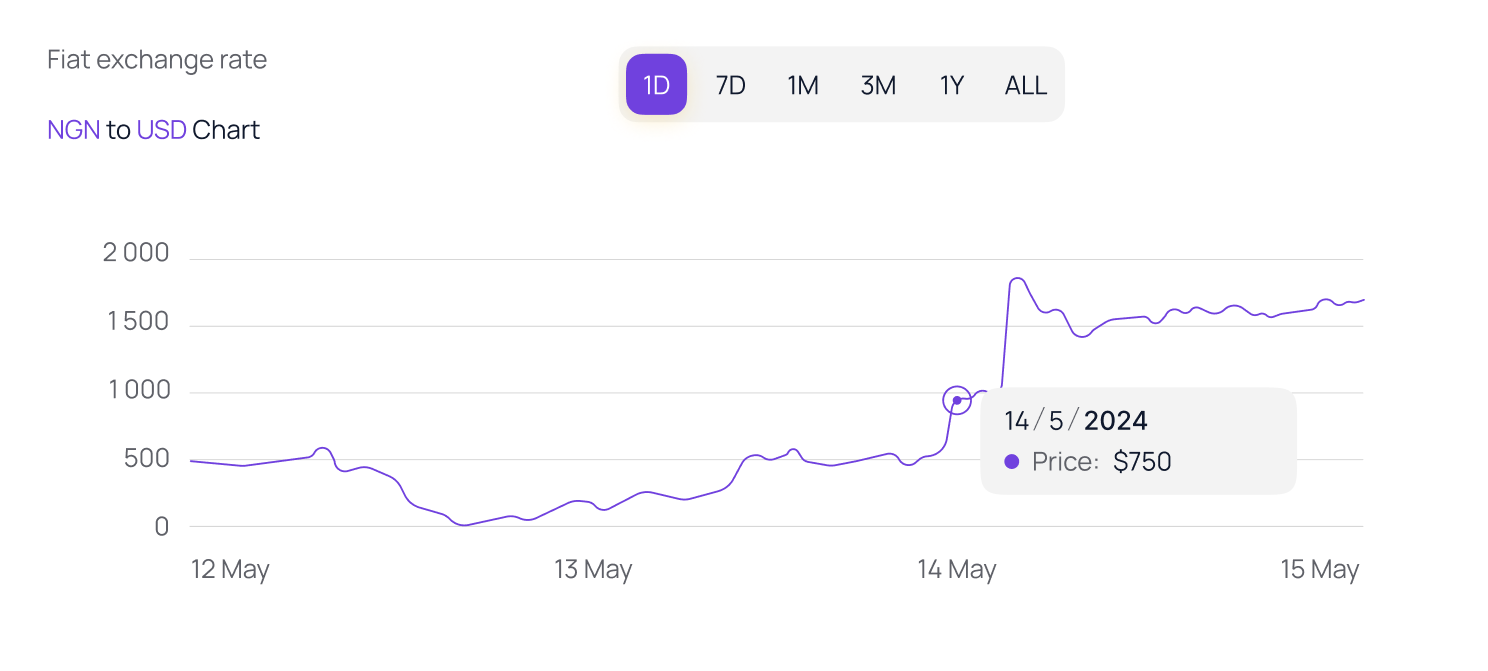Select the 1D time range tab
The image size is (1488, 671).
[656, 85]
